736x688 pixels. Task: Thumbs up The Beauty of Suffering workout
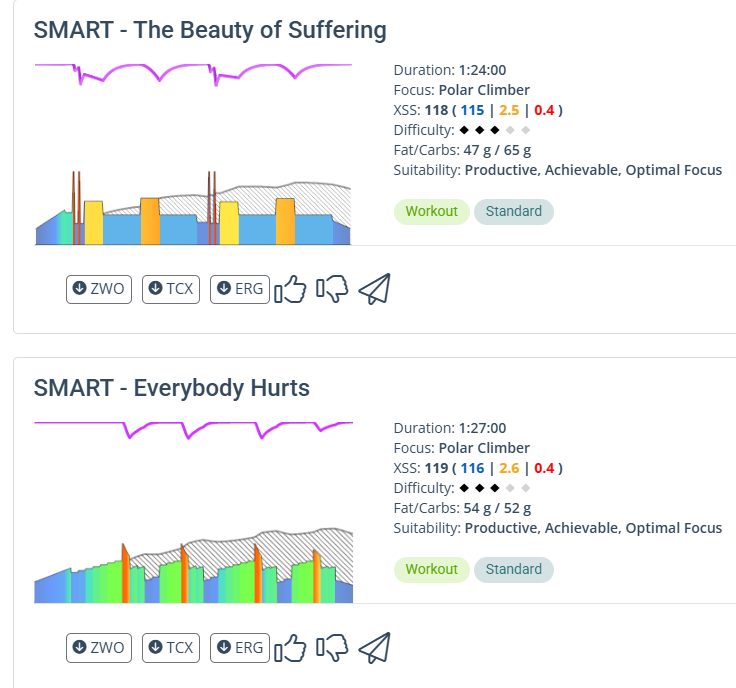click(x=290, y=289)
